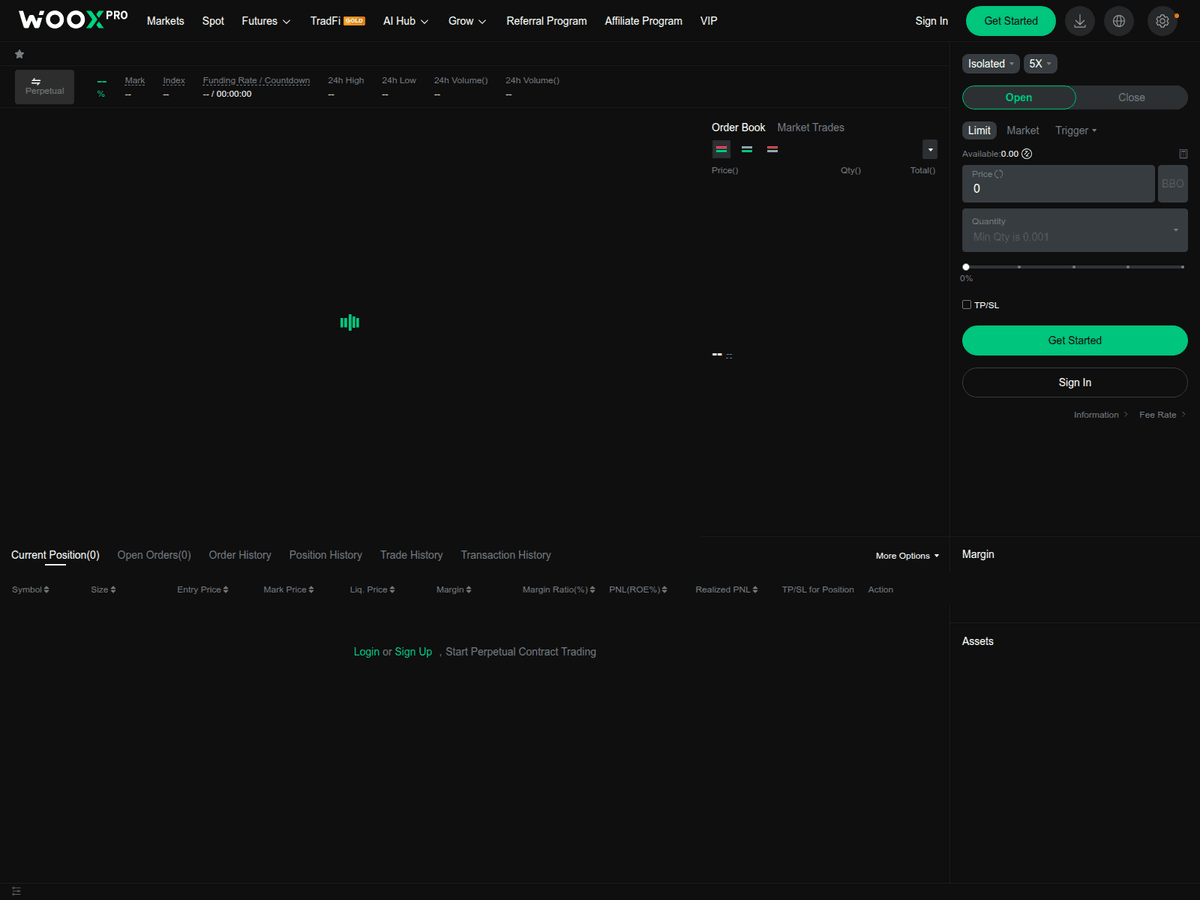Switch to the Market Trades tab

coord(811,127)
